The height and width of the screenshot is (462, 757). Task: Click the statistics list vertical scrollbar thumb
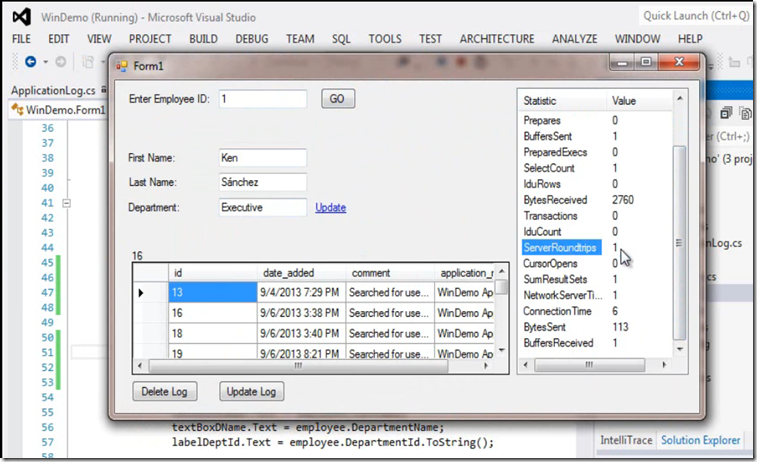679,243
